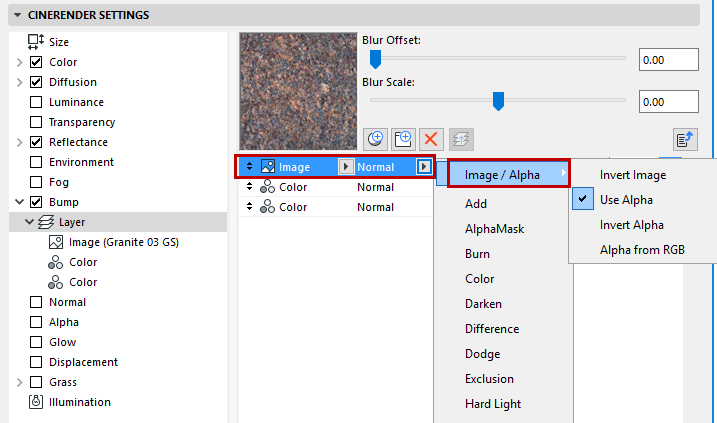Click the granite texture preview thumbnail
This screenshot has width=717, height=423.
pos(298,91)
